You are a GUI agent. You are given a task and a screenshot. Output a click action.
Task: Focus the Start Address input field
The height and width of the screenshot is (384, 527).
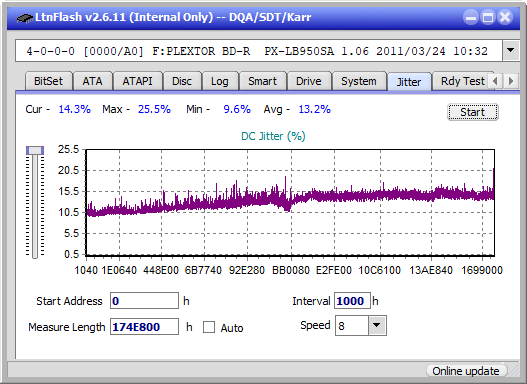(145, 301)
